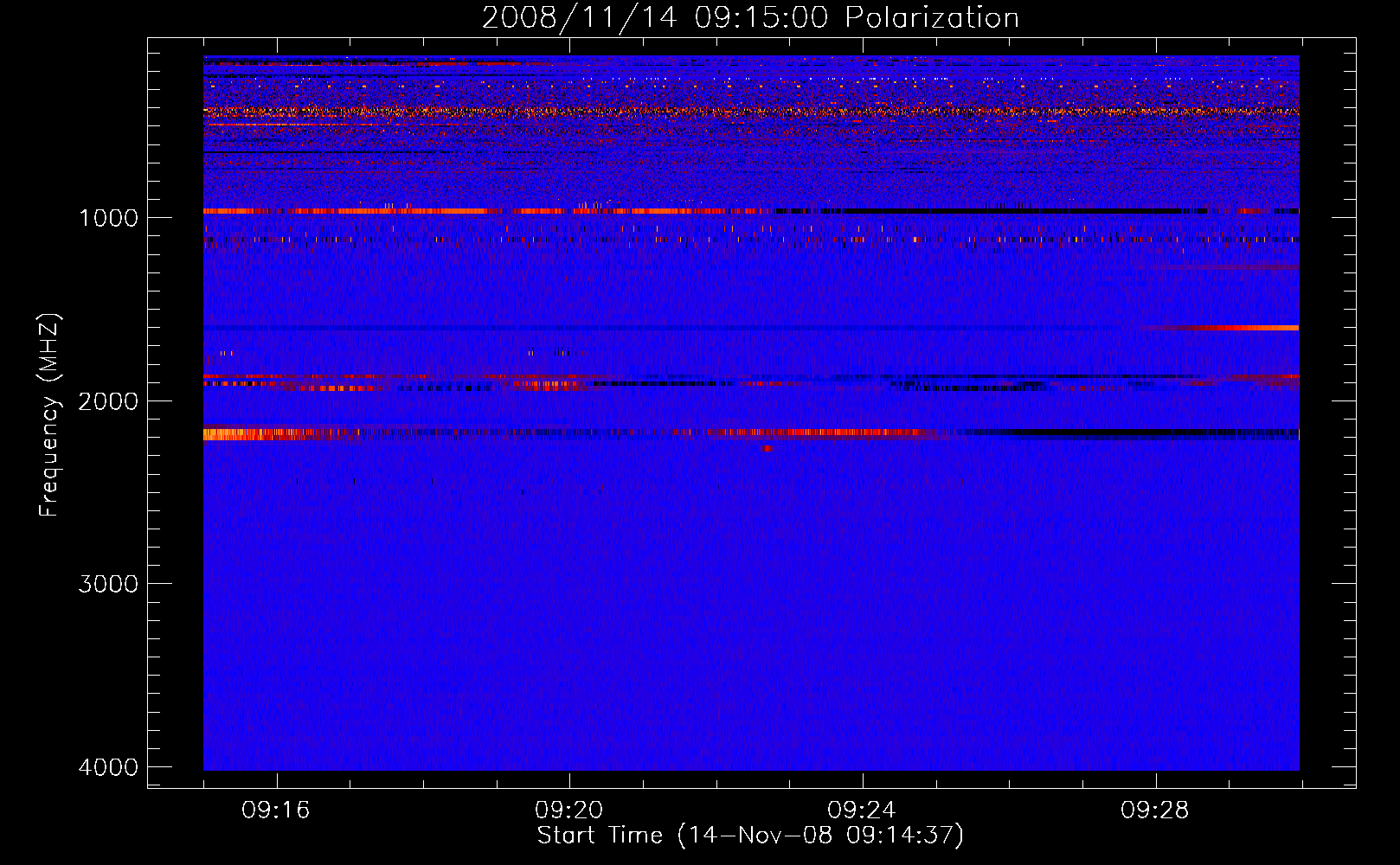This screenshot has width=1400, height=865.
Task: Click the bright yellow emission band near 2200 MHz at start
Action: coord(260,434)
